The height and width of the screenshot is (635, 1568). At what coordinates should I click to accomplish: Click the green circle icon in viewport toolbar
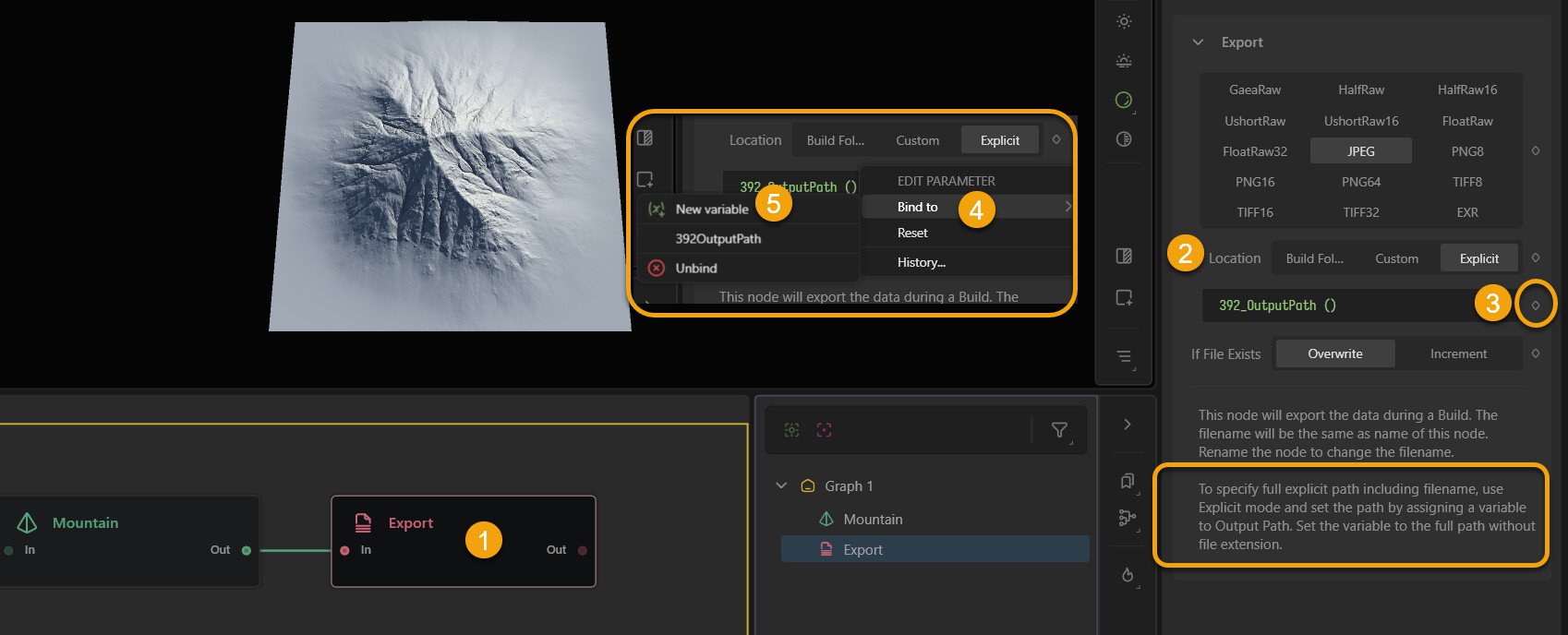(x=1124, y=100)
